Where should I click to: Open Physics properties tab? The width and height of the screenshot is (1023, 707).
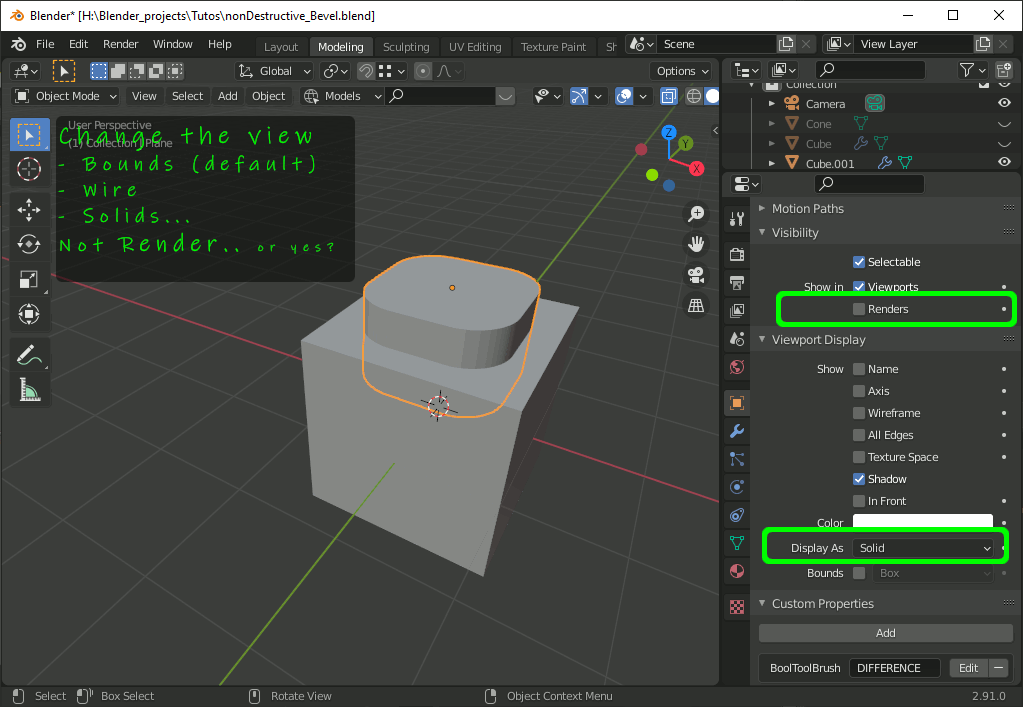[737, 487]
